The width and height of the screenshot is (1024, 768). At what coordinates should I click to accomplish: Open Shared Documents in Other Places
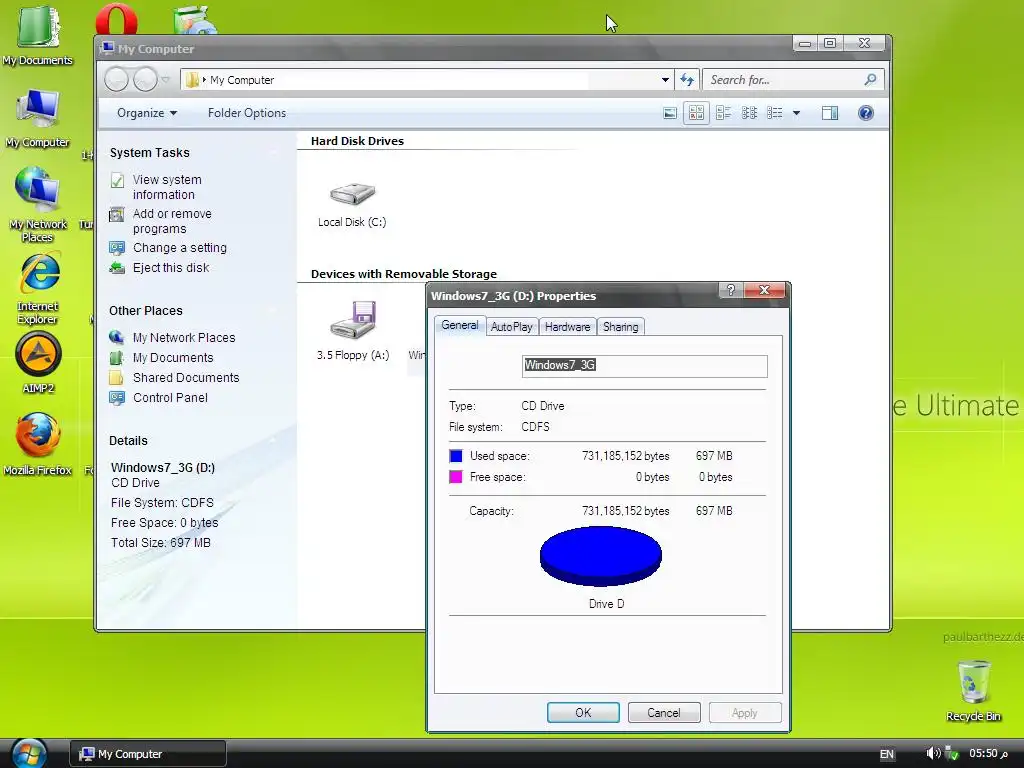click(186, 377)
